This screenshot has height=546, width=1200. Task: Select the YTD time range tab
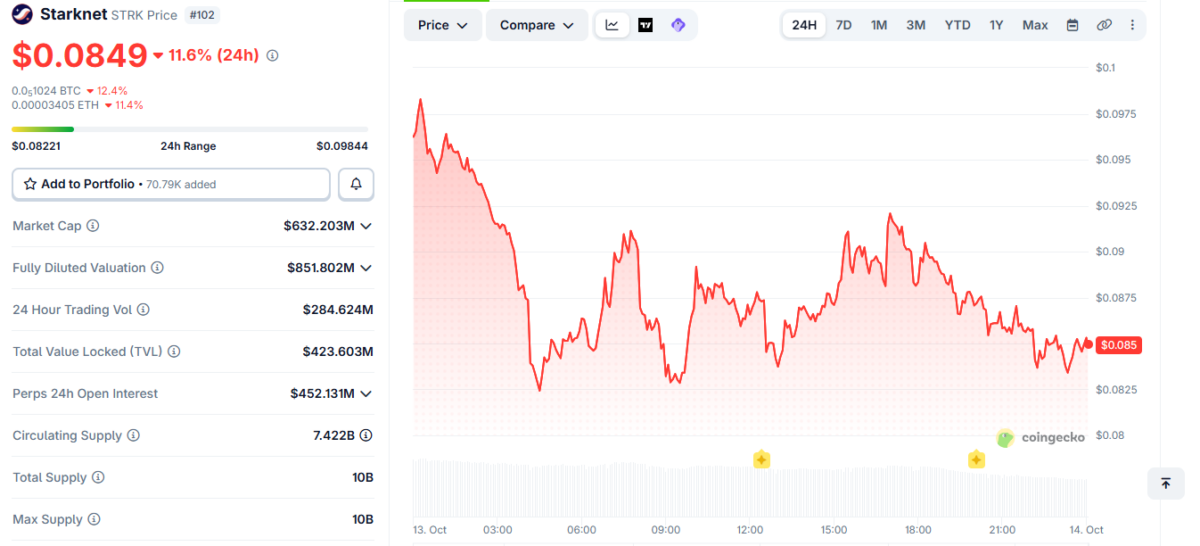click(958, 25)
